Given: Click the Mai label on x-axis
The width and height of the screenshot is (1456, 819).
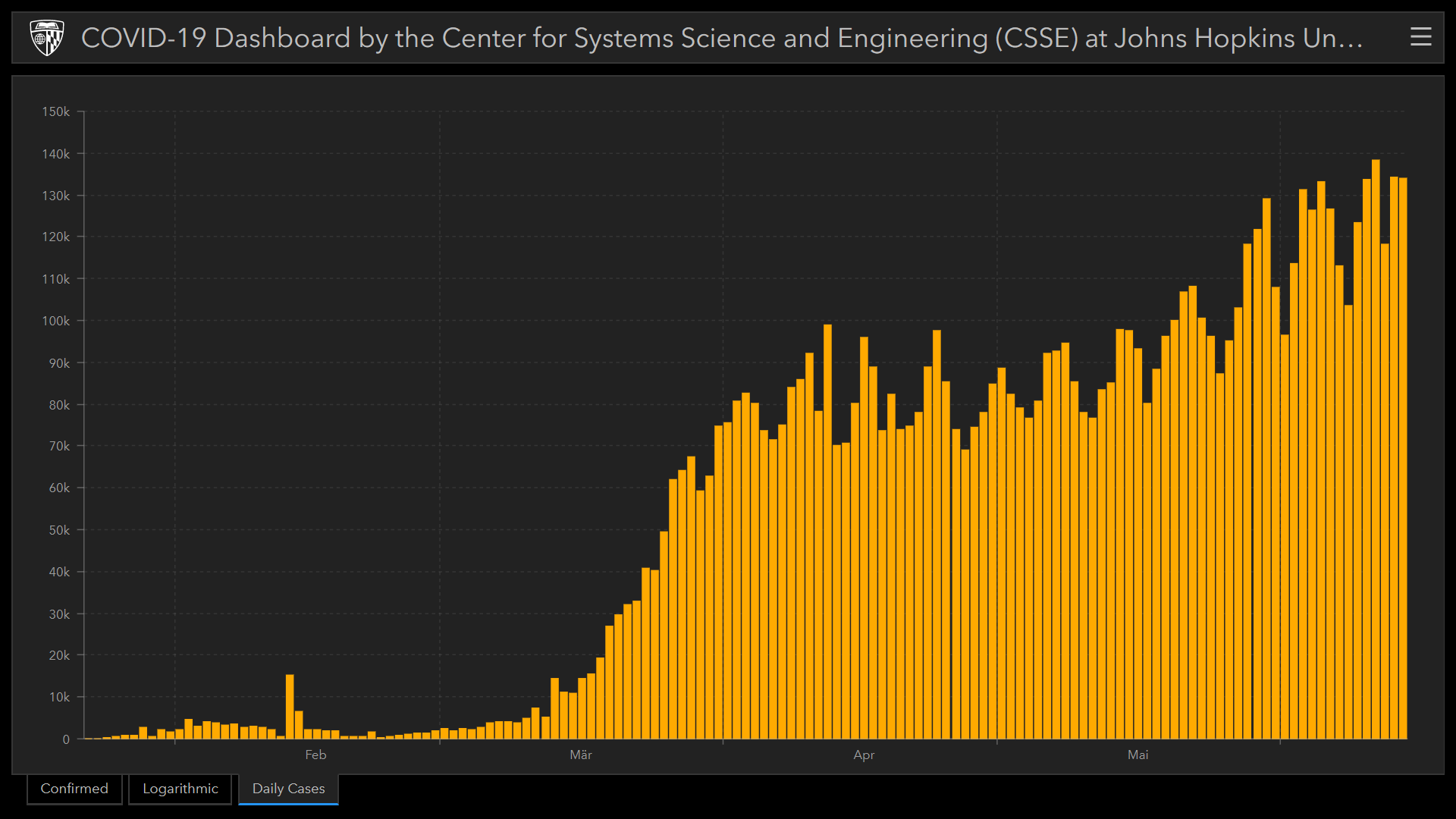Looking at the screenshot, I should [1137, 755].
